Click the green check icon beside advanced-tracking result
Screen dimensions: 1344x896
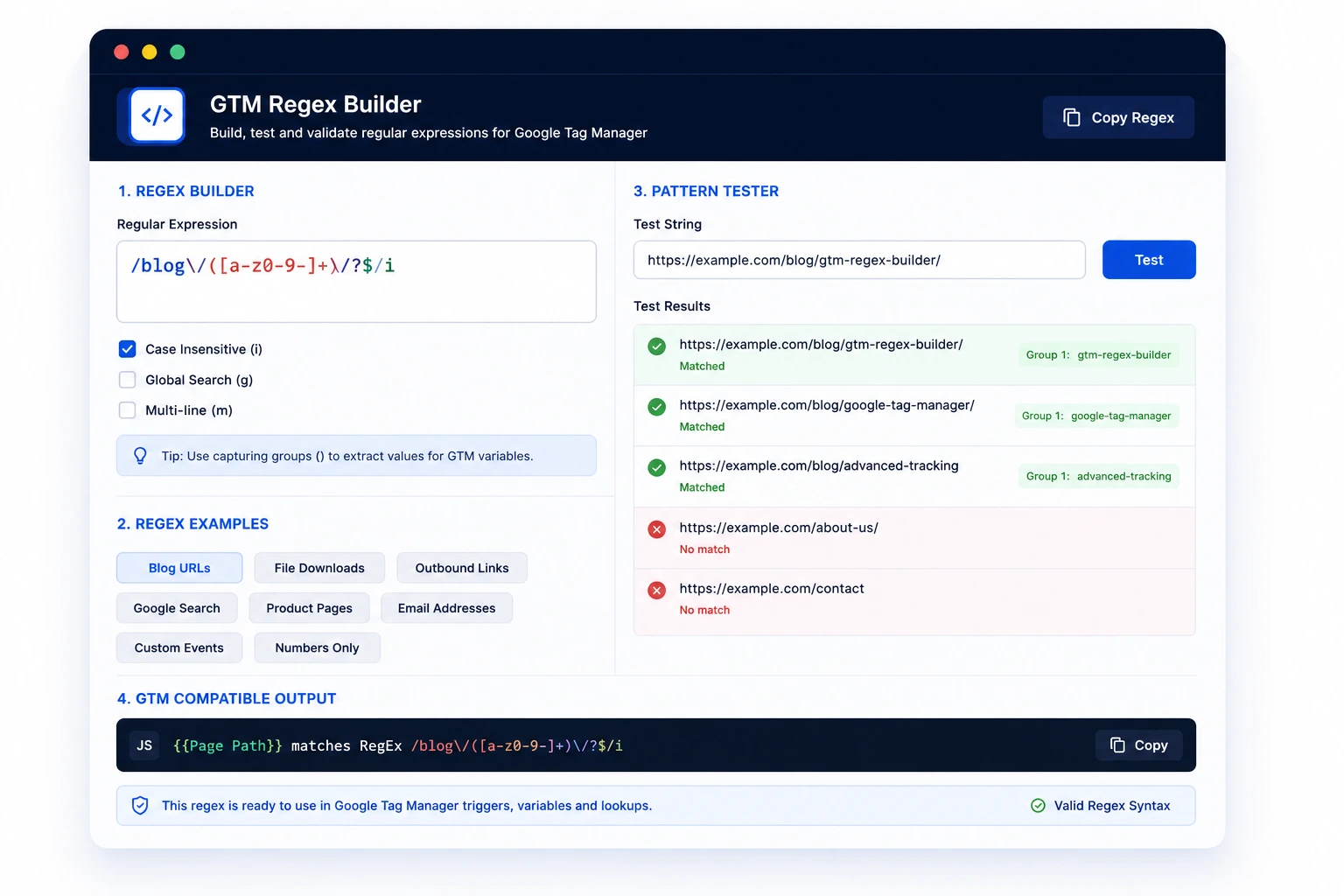coord(656,468)
